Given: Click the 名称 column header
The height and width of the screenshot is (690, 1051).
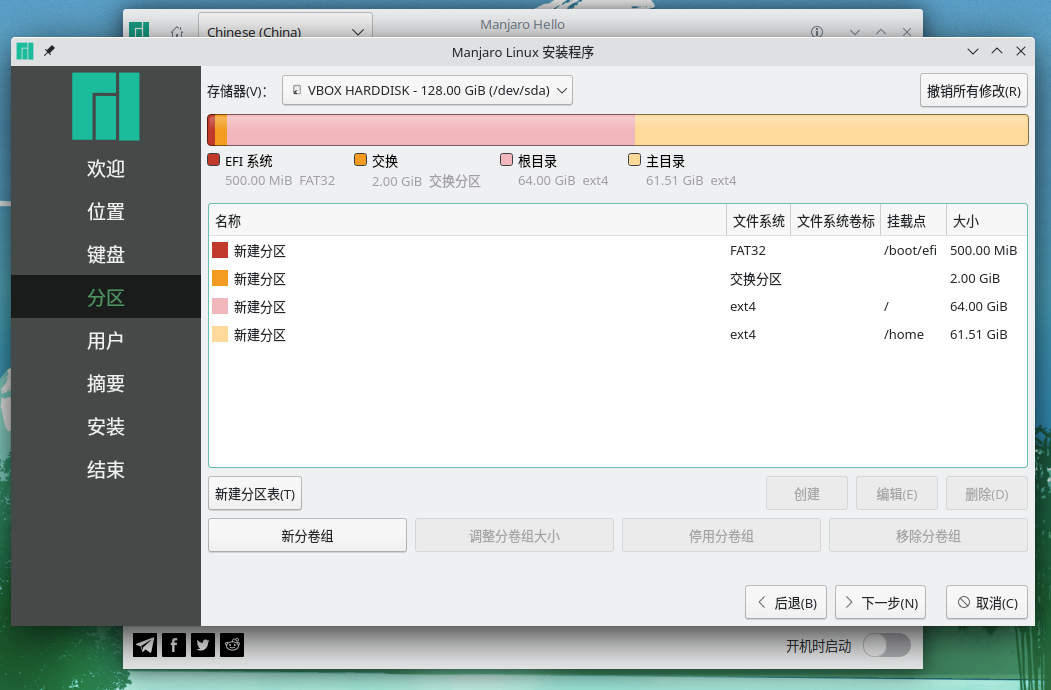Looking at the screenshot, I should (x=468, y=221).
